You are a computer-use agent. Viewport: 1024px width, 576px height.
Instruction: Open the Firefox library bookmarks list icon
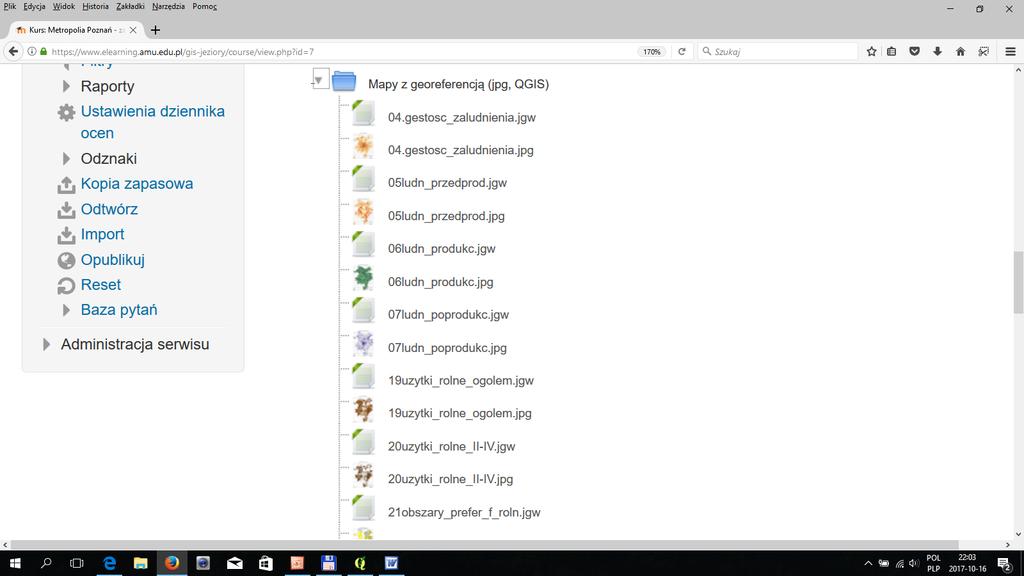(x=891, y=52)
